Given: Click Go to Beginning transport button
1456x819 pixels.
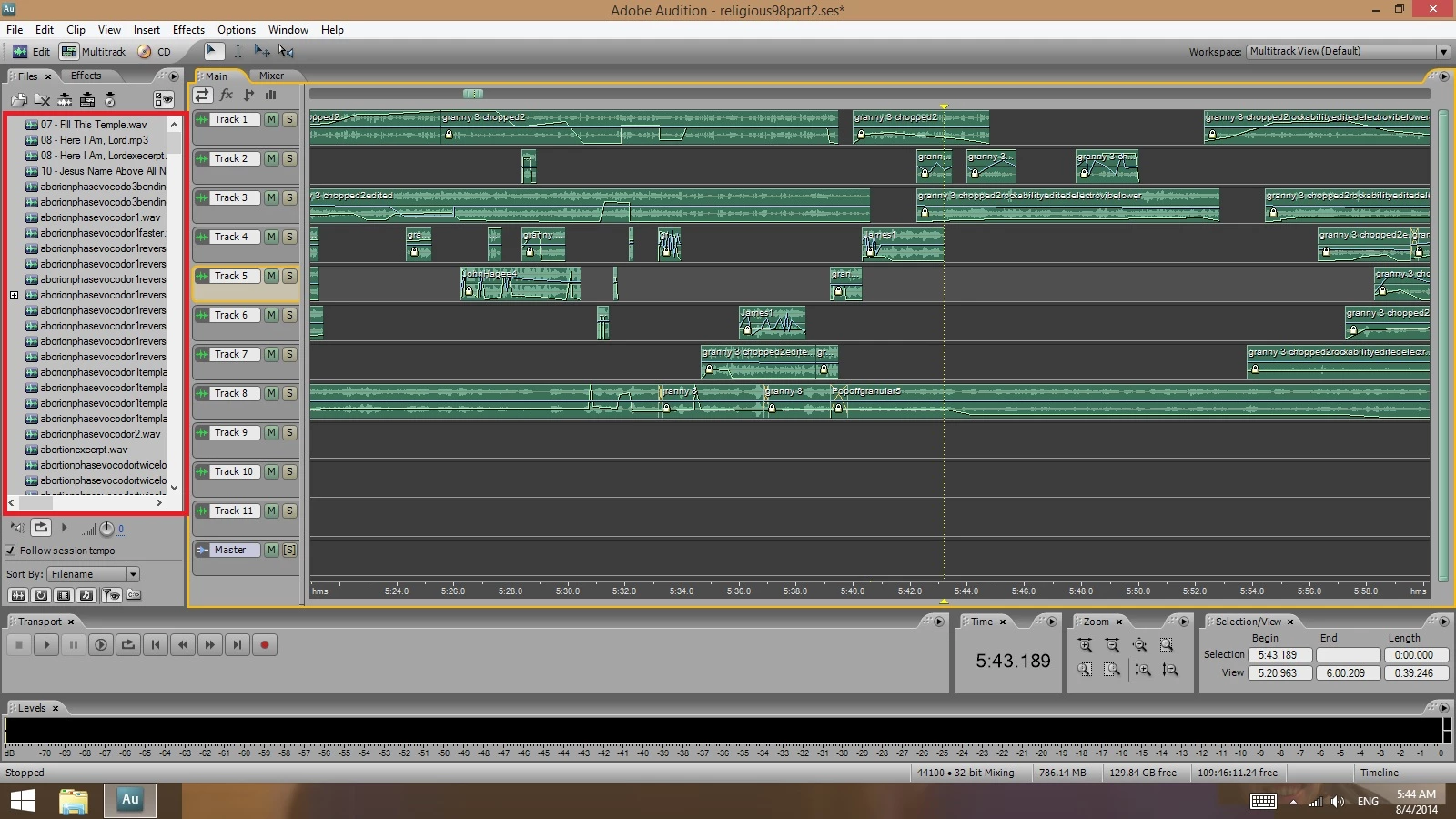Looking at the screenshot, I should pyautogui.click(x=156, y=645).
